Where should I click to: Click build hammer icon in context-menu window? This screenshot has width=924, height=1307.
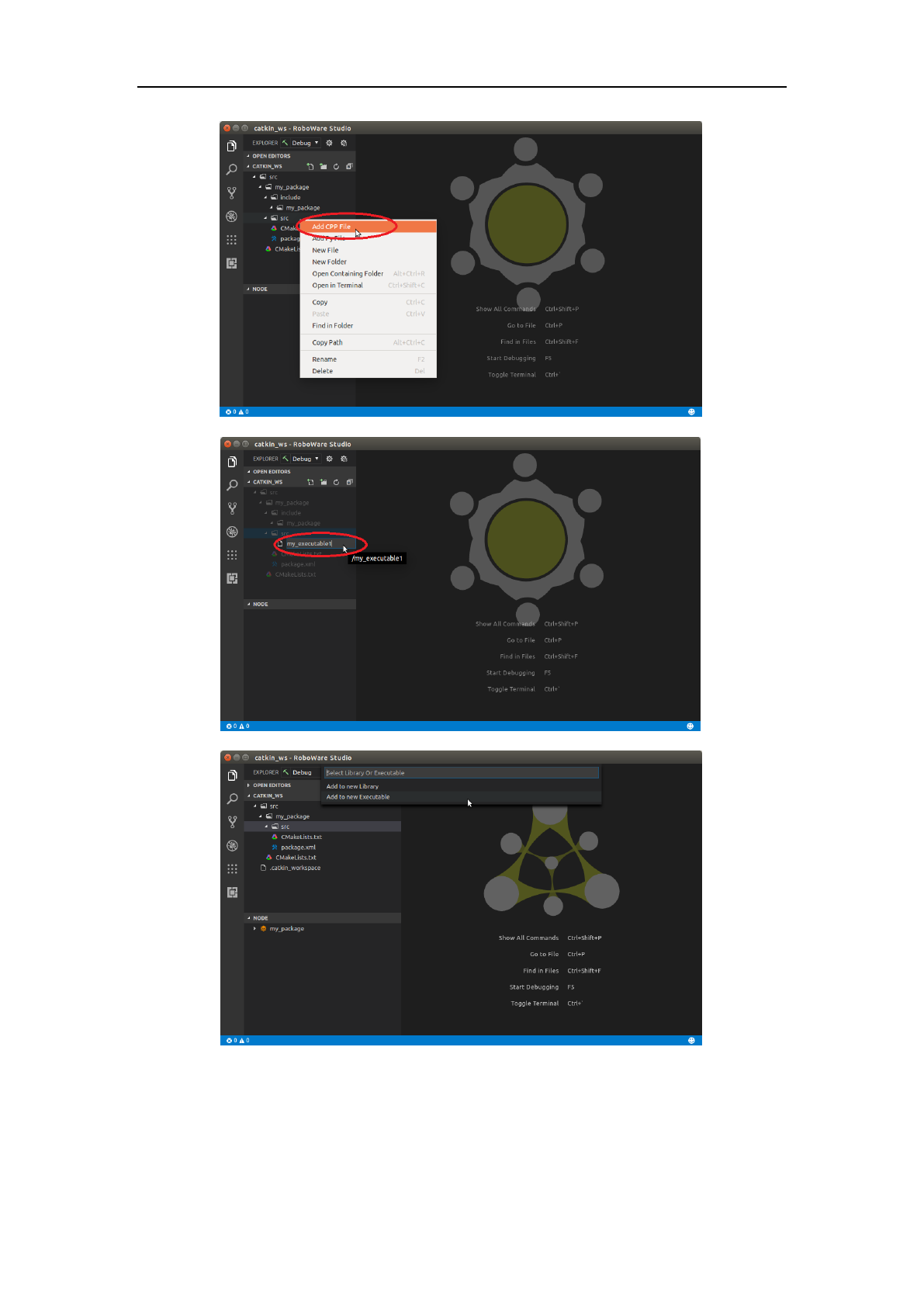pyautogui.click(x=285, y=143)
